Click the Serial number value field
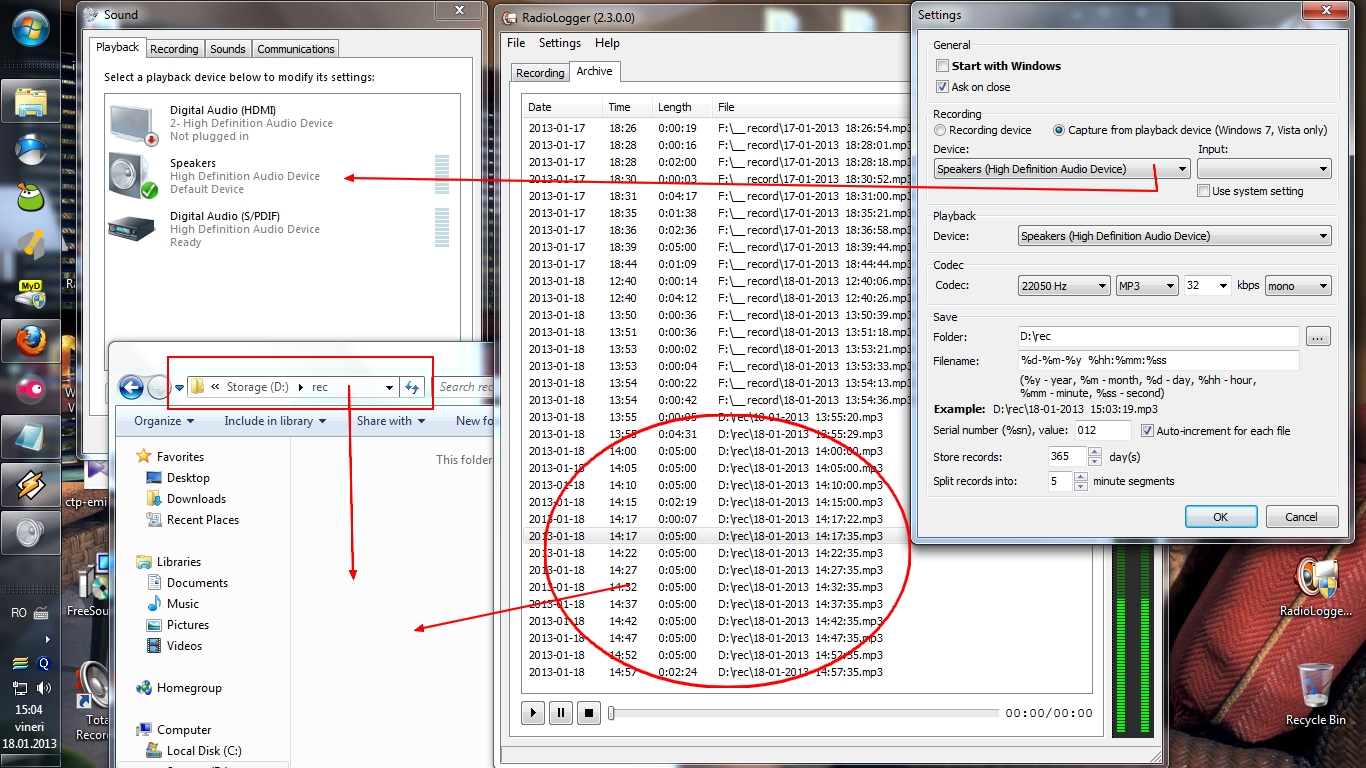The width and height of the screenshot is (1366, 768). click(x=1103, y=431)
